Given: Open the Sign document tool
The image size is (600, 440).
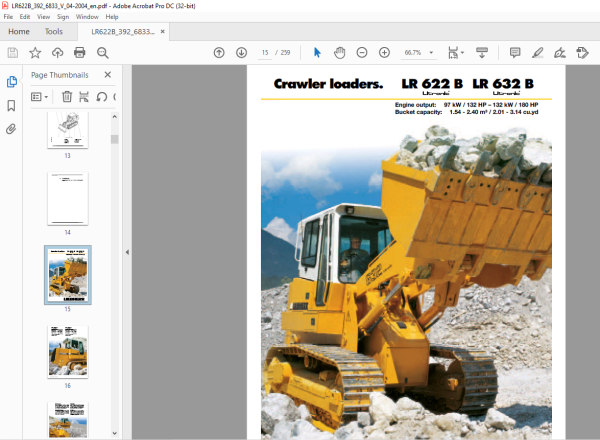Looking at the screenshot, I should (x=560, y=53).
